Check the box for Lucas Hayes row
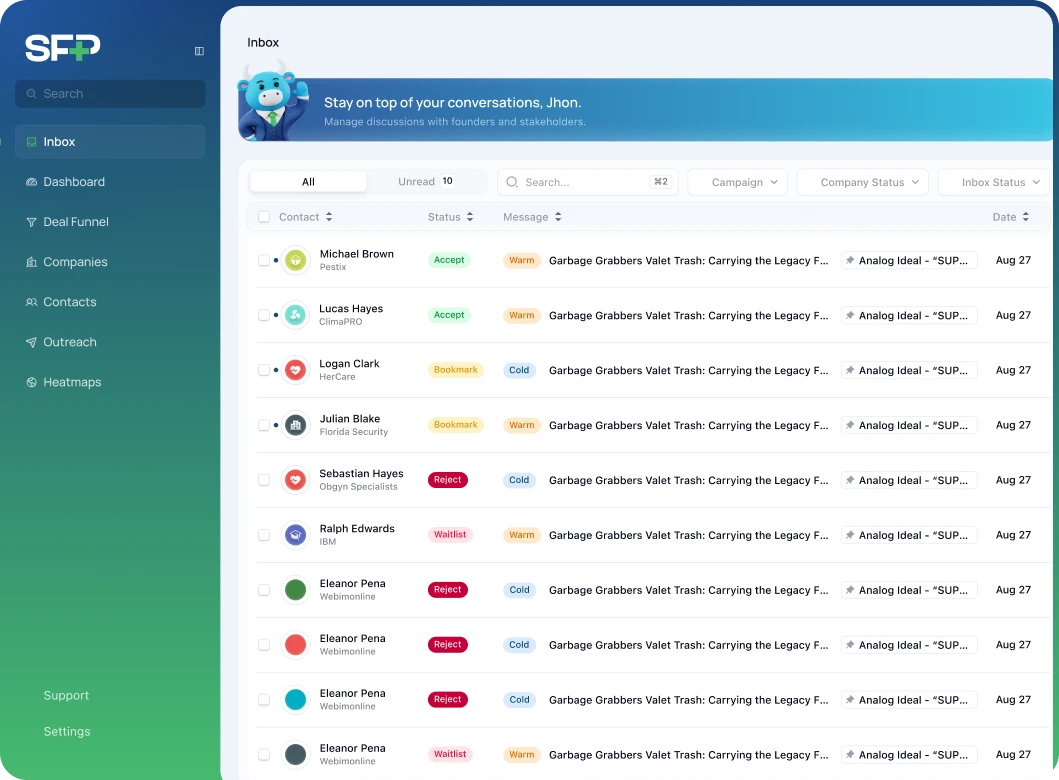This screenshot has height=780, width=1059. coord(264,315)
